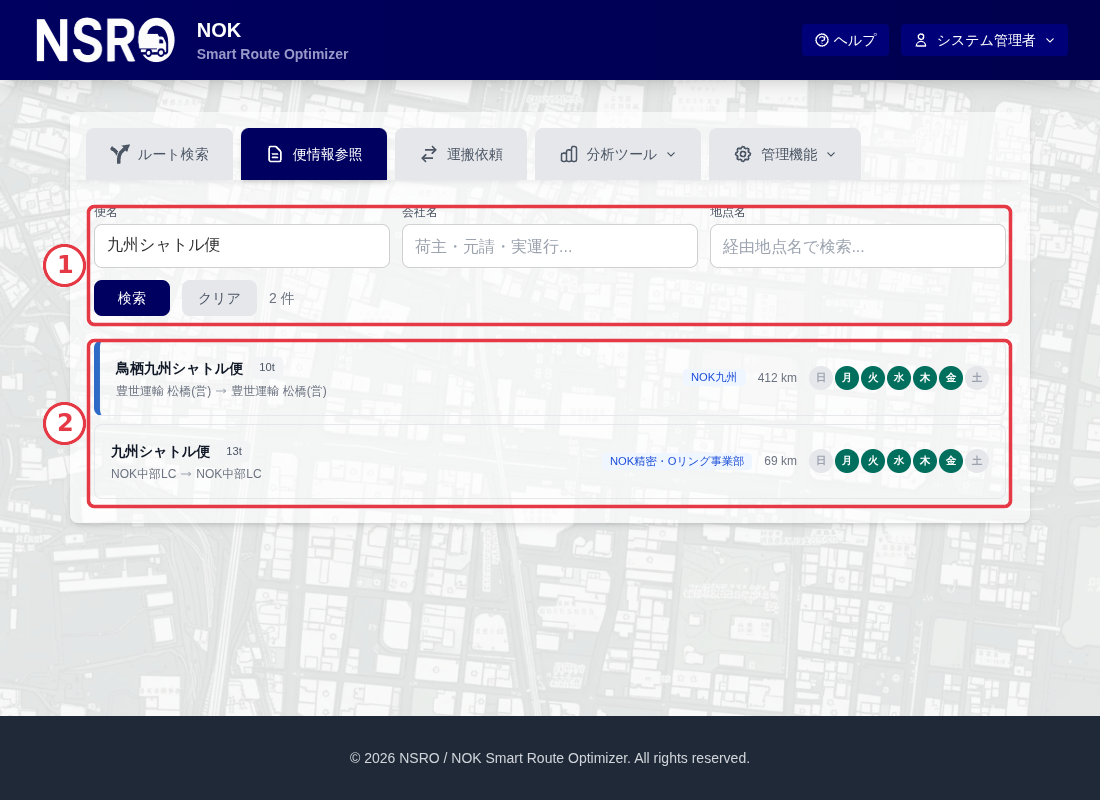Click the ヘルプ button
This screenshot has height=800, width=1100.
pyautogui.click(x=845, y=40)
